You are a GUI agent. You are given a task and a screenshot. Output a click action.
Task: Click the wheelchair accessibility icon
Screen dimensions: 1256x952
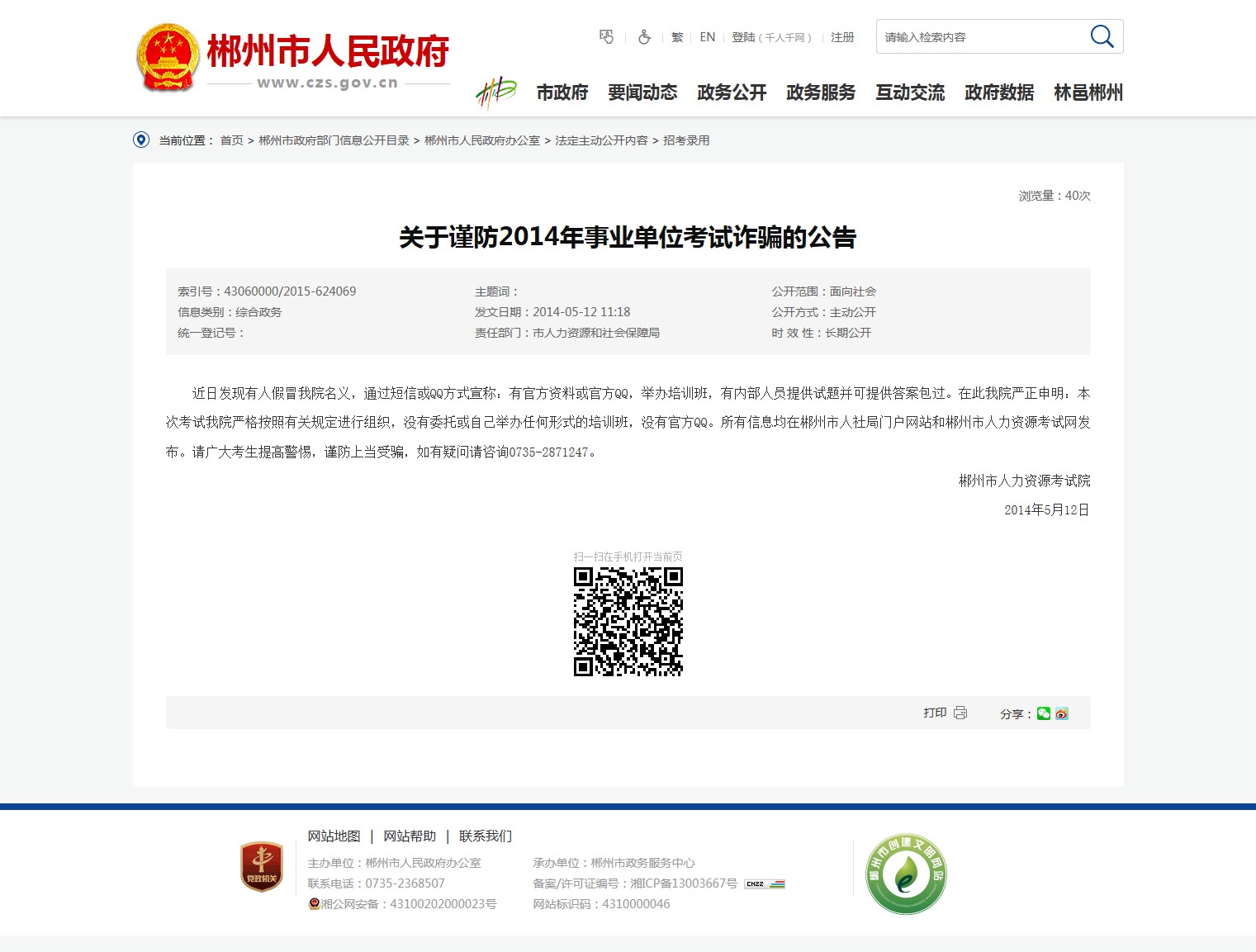point(644,37)
